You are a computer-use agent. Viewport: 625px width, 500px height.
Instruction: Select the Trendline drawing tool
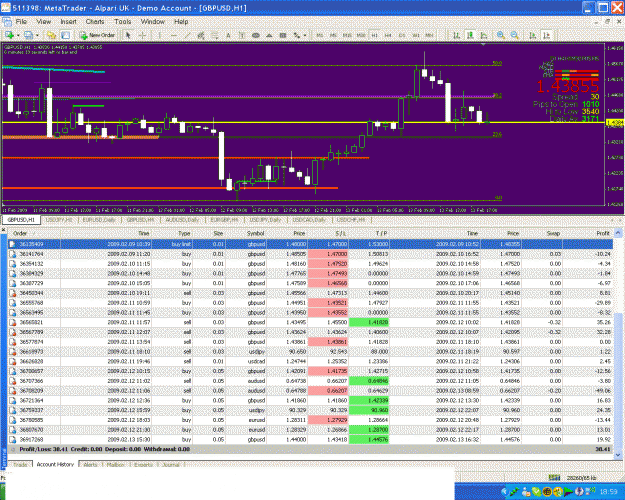click(187, 35)
